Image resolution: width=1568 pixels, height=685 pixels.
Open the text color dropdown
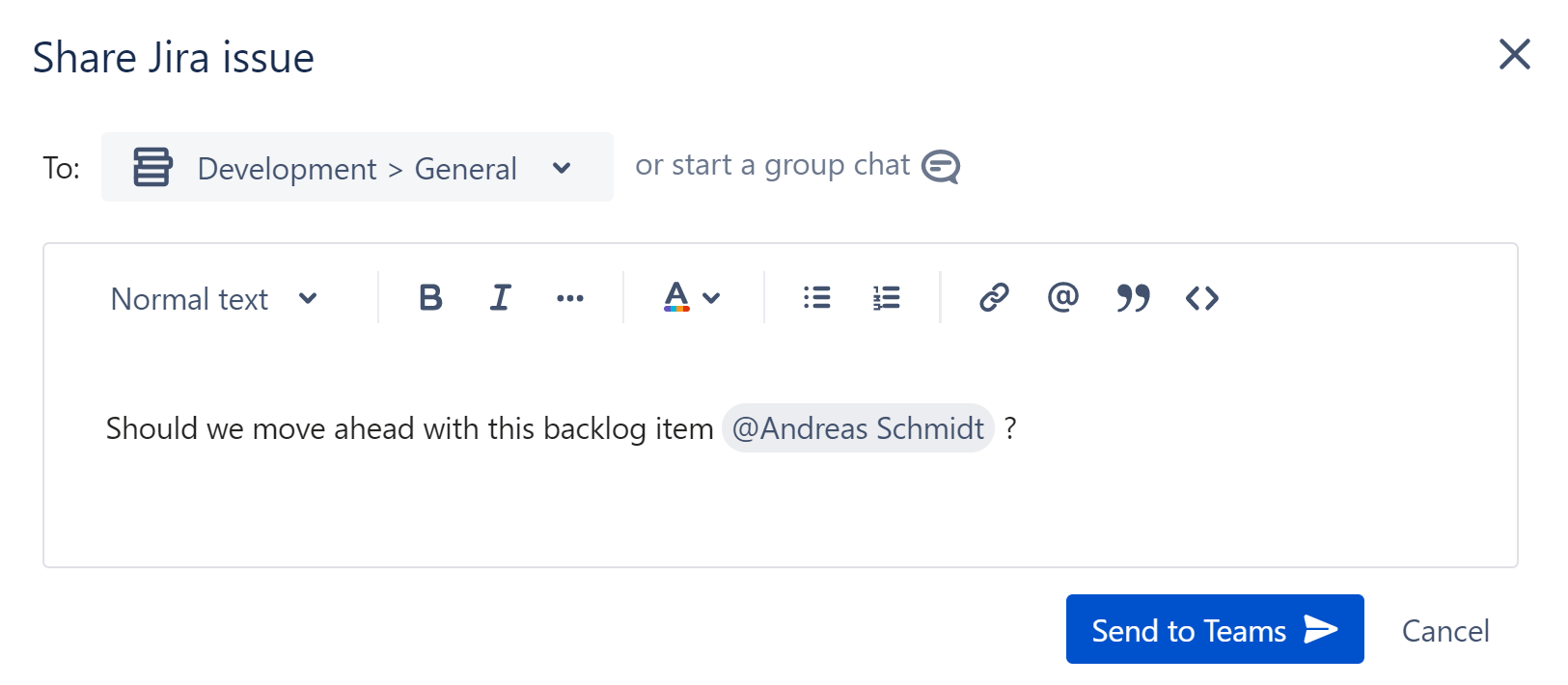point(692,298)
